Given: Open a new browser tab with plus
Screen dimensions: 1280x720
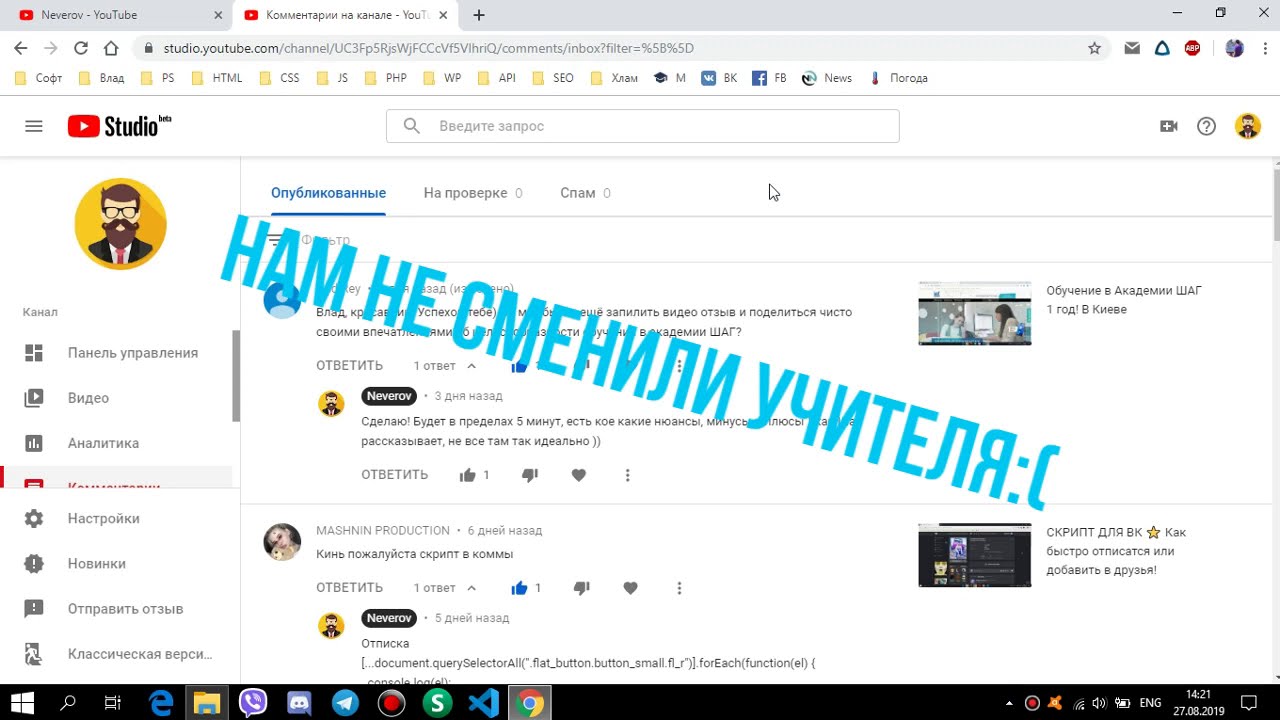Looking at the screenshot, I should point(479,15).
